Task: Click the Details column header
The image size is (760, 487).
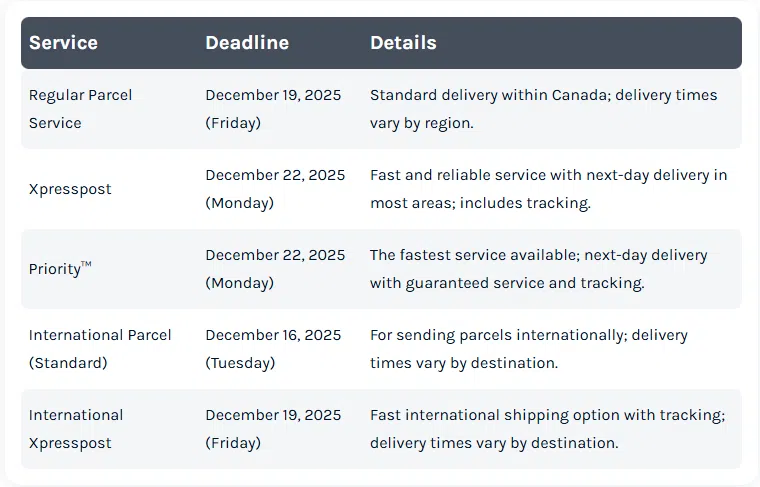Action: (x=403, y=43)
